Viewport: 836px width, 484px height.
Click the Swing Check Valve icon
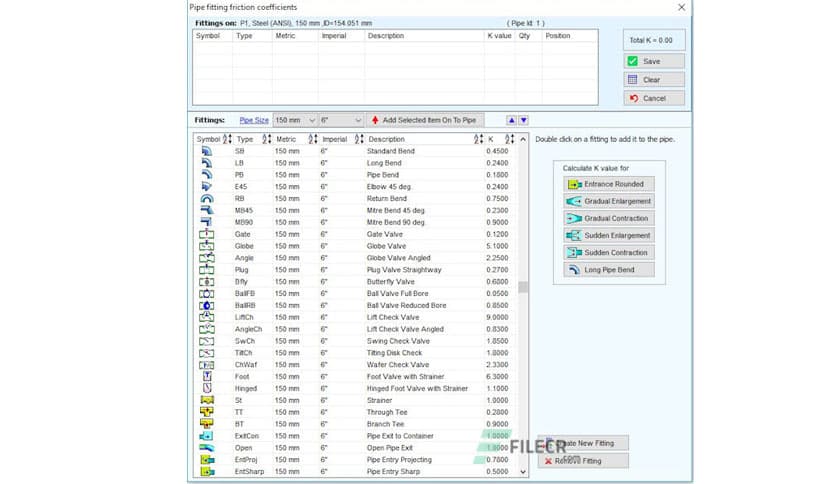(x=207, y=341)
